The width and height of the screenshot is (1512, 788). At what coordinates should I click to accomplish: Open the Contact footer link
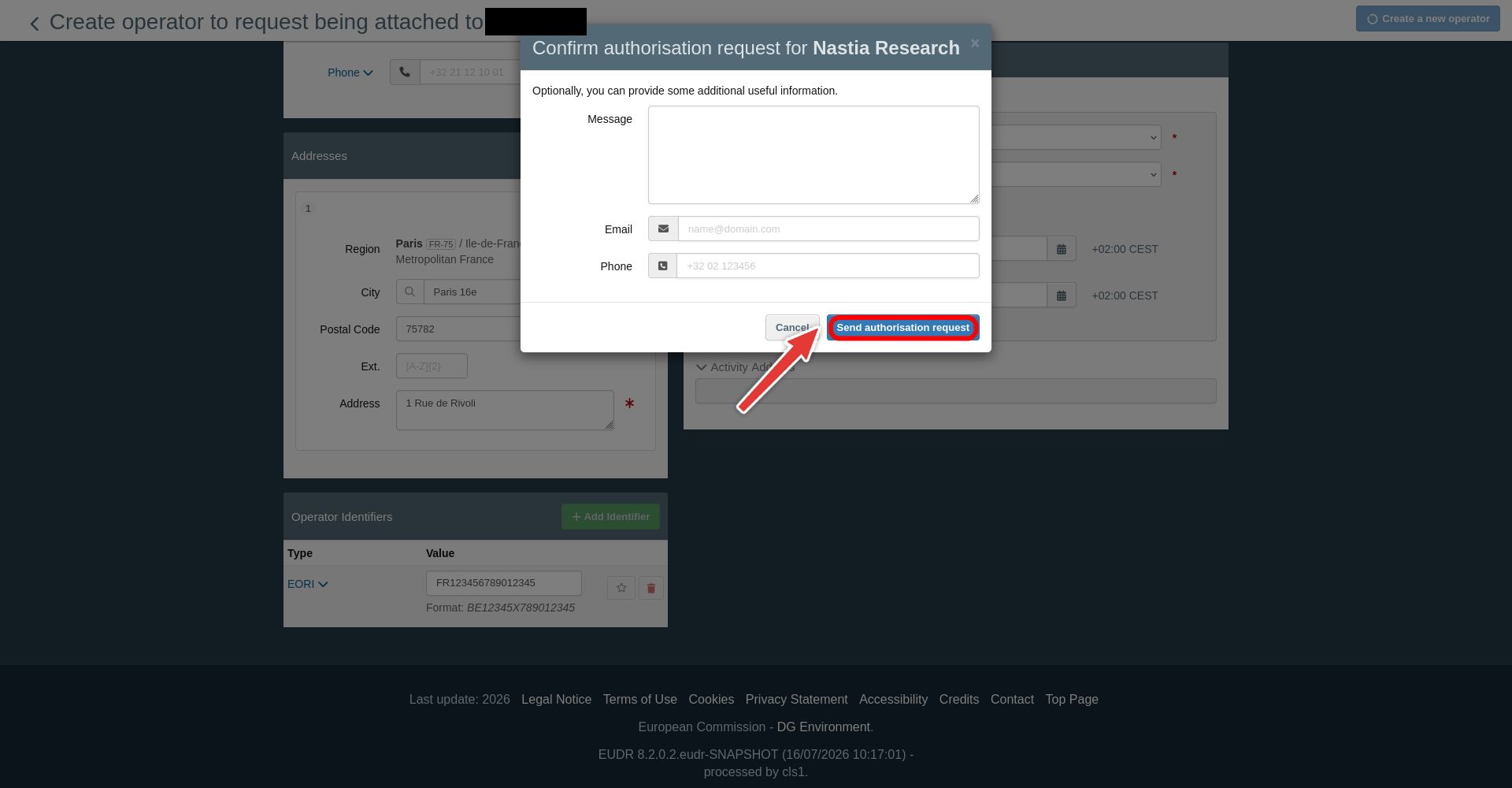pyautogui.click(x=1012, y=699)
